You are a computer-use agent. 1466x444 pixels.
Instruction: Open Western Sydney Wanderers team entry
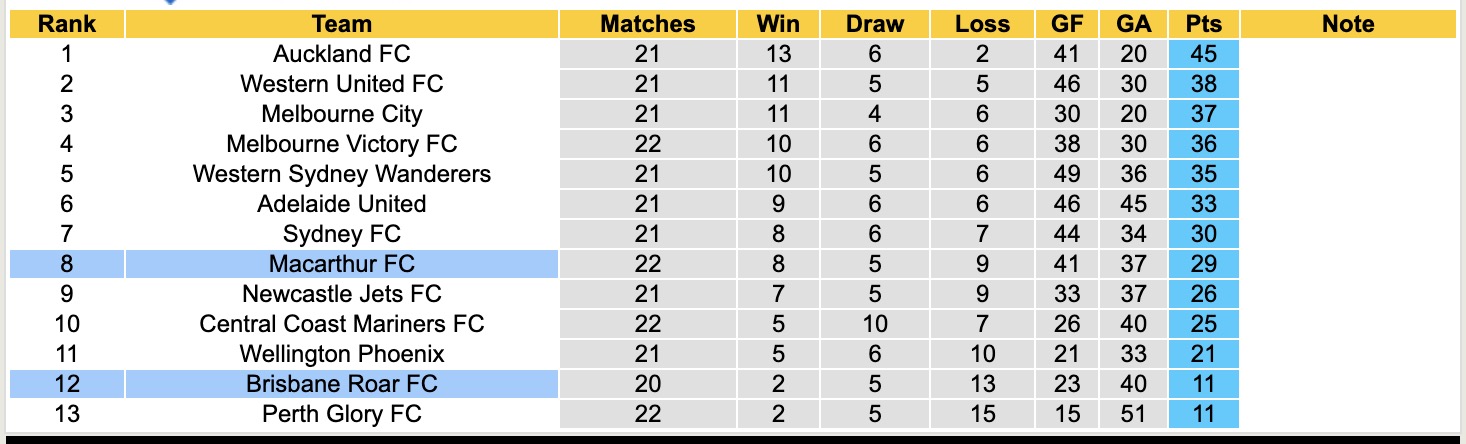click(341, 174)
